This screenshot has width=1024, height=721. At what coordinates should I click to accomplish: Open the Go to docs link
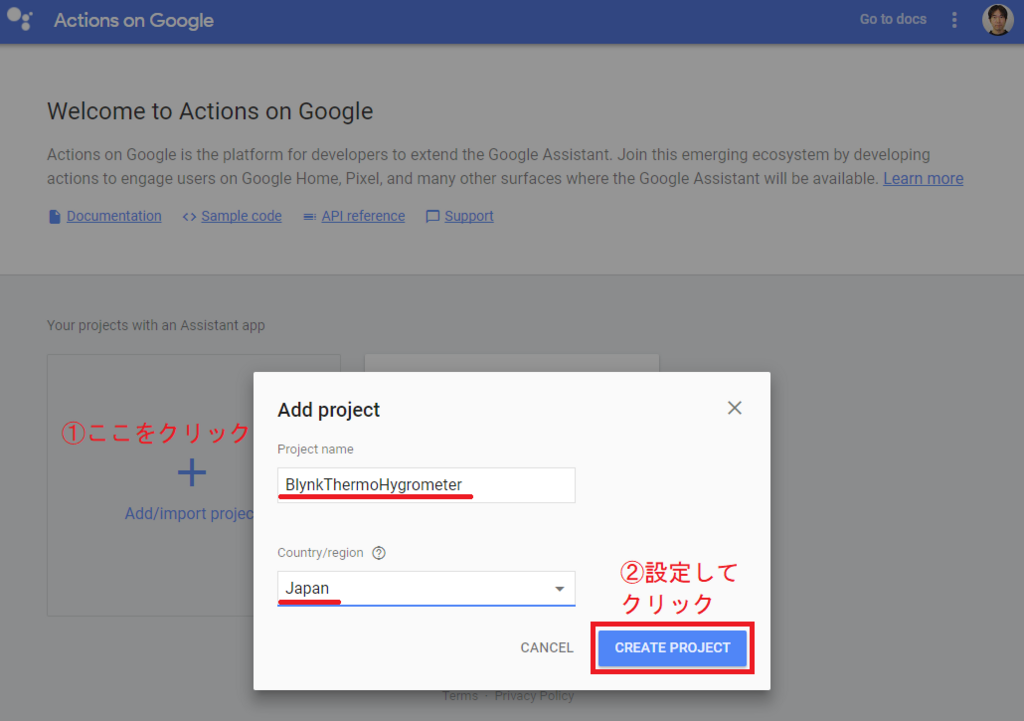click(x=893, y=20)
